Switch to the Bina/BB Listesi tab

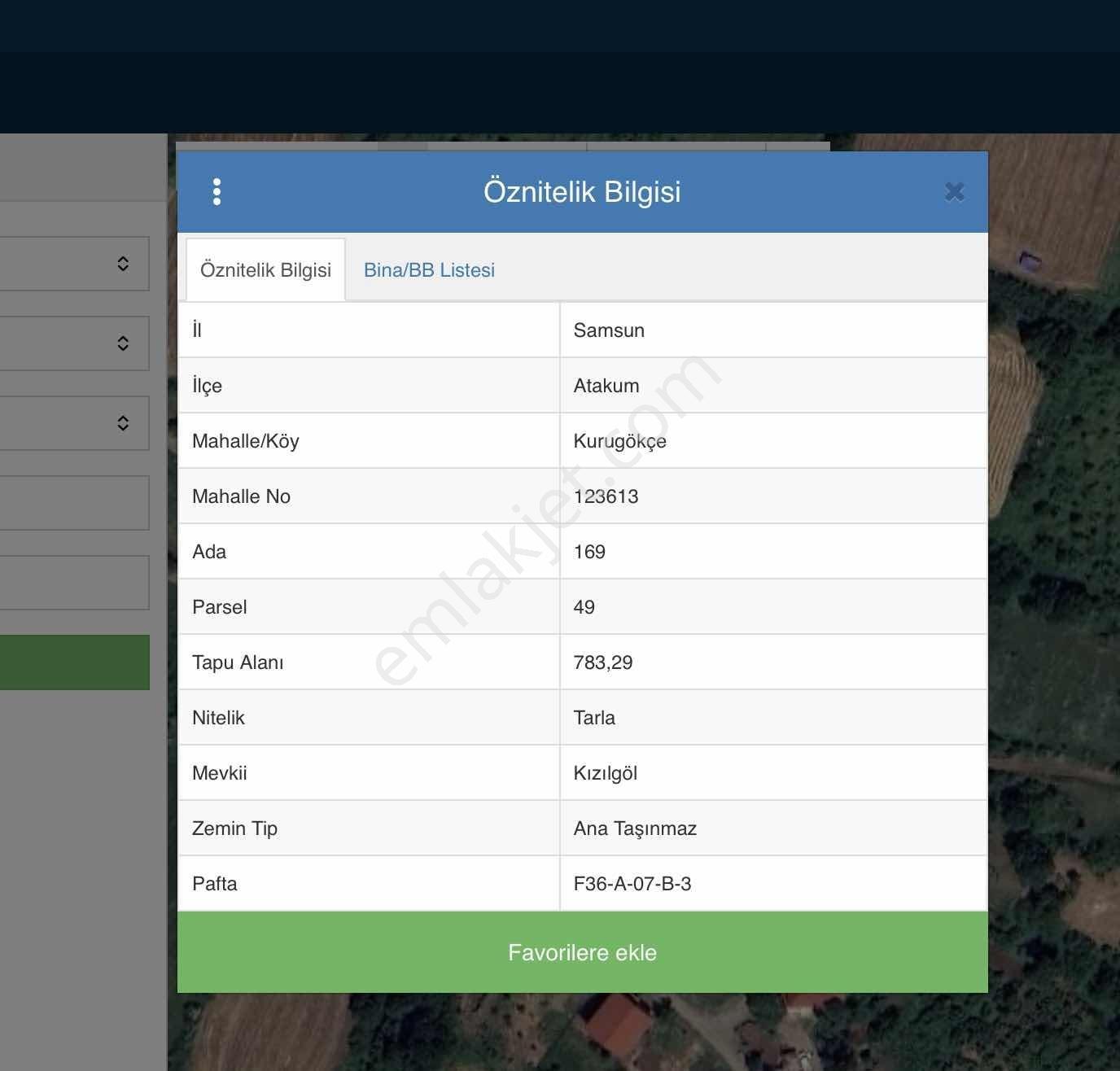click(429, 270)
